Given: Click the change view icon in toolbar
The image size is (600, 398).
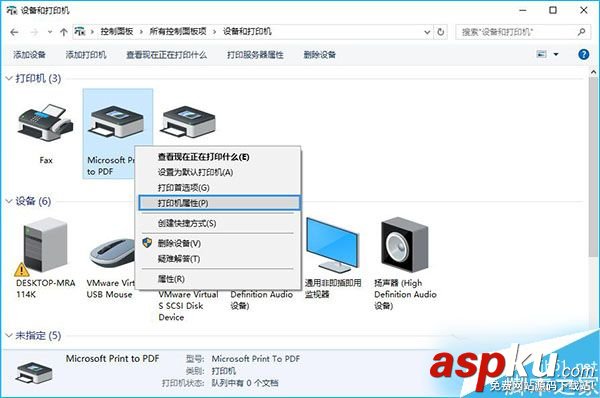Looking at the screenshot, I should point(541,54).
